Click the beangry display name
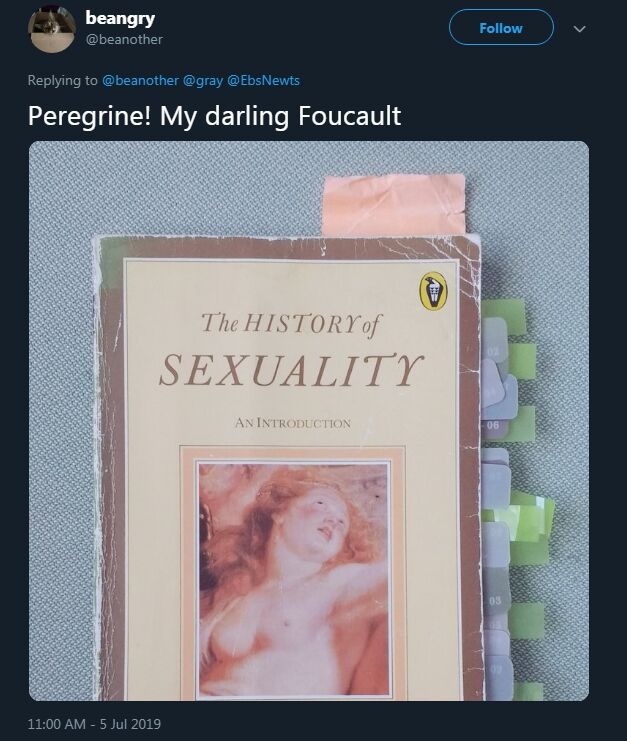 point(120,18)
